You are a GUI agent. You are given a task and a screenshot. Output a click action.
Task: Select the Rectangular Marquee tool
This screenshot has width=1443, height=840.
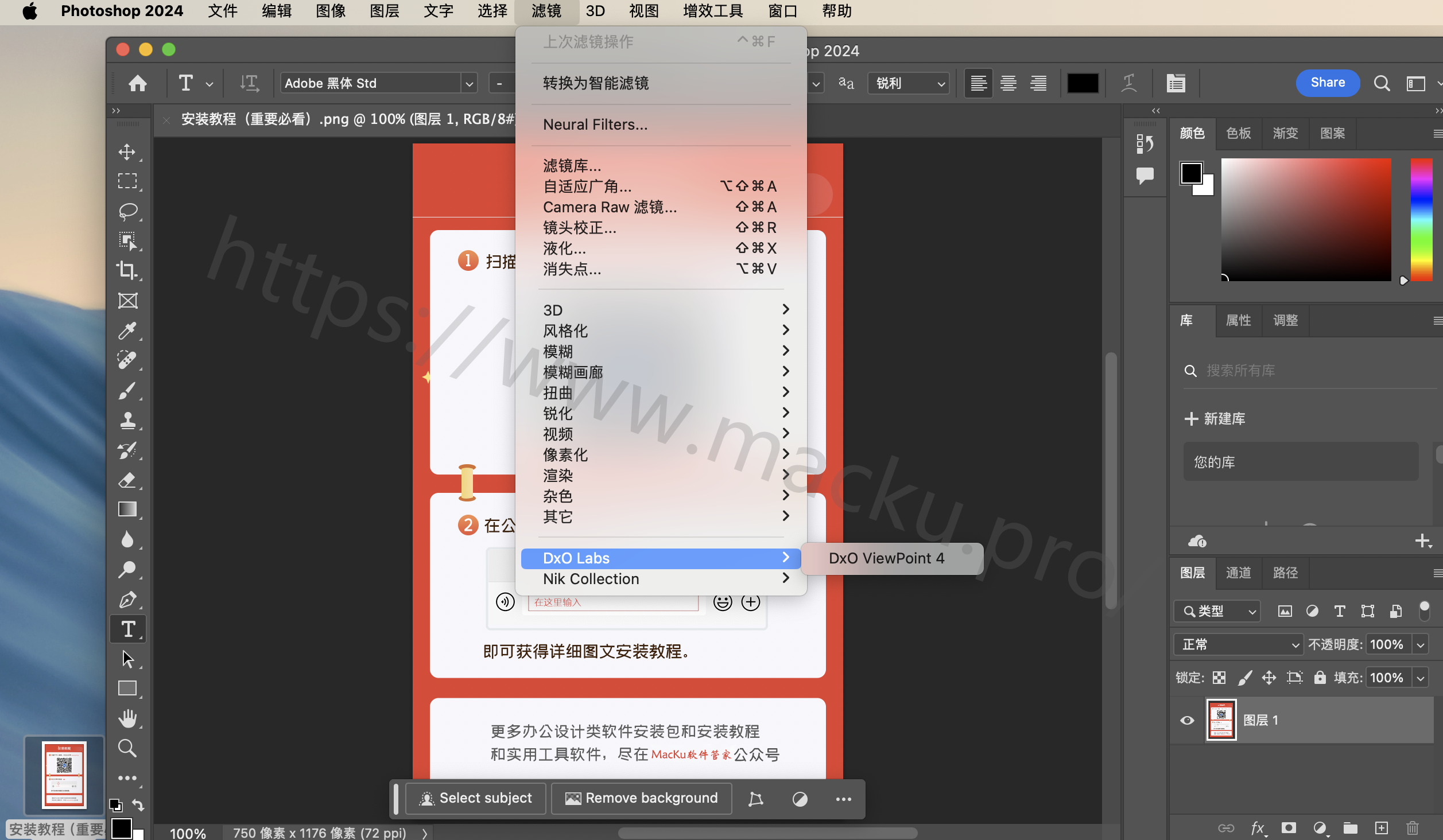[x=127, y=181]
